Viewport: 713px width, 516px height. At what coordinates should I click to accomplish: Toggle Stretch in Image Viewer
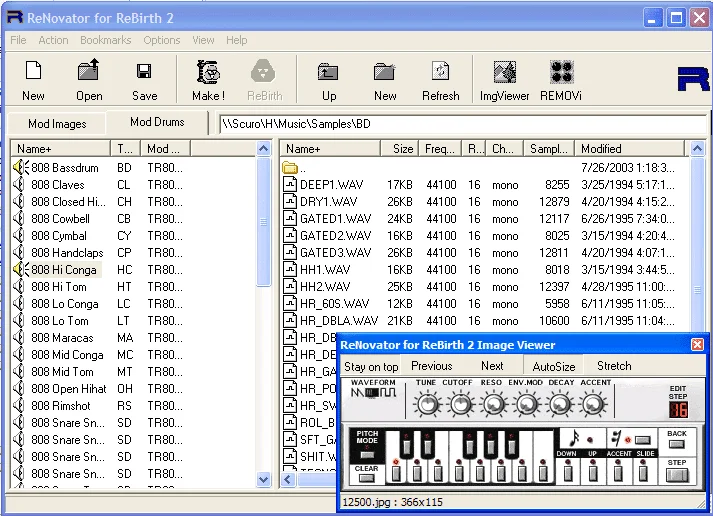[x=614, y=366]
